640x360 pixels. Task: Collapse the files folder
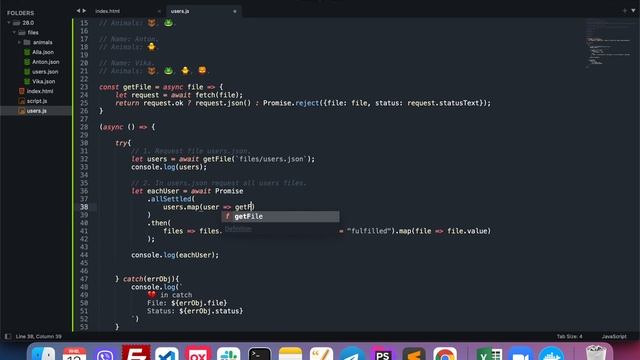(x=14, y=32)
